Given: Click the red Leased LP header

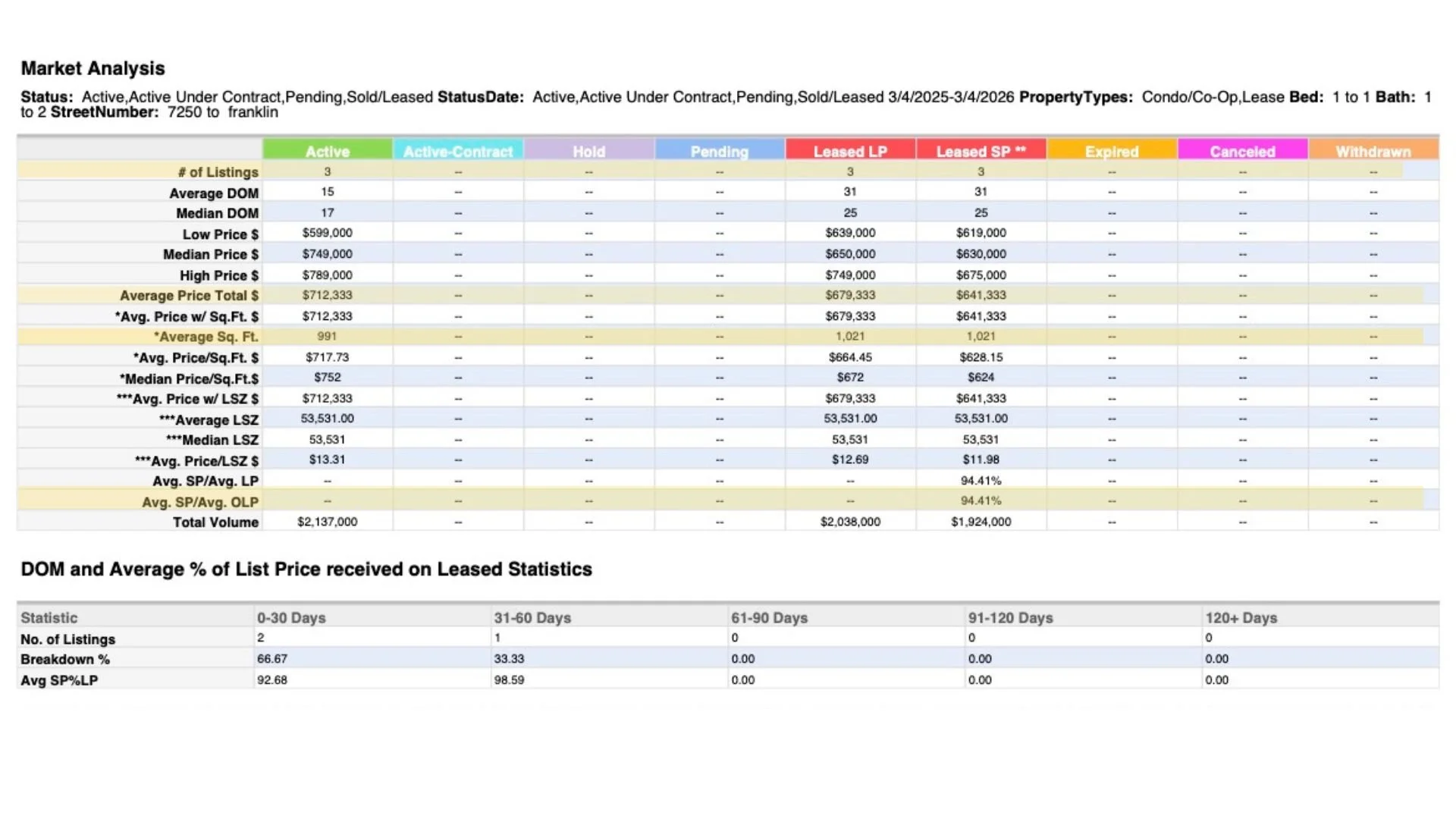Looking at the screenshot, I should 850,151.
